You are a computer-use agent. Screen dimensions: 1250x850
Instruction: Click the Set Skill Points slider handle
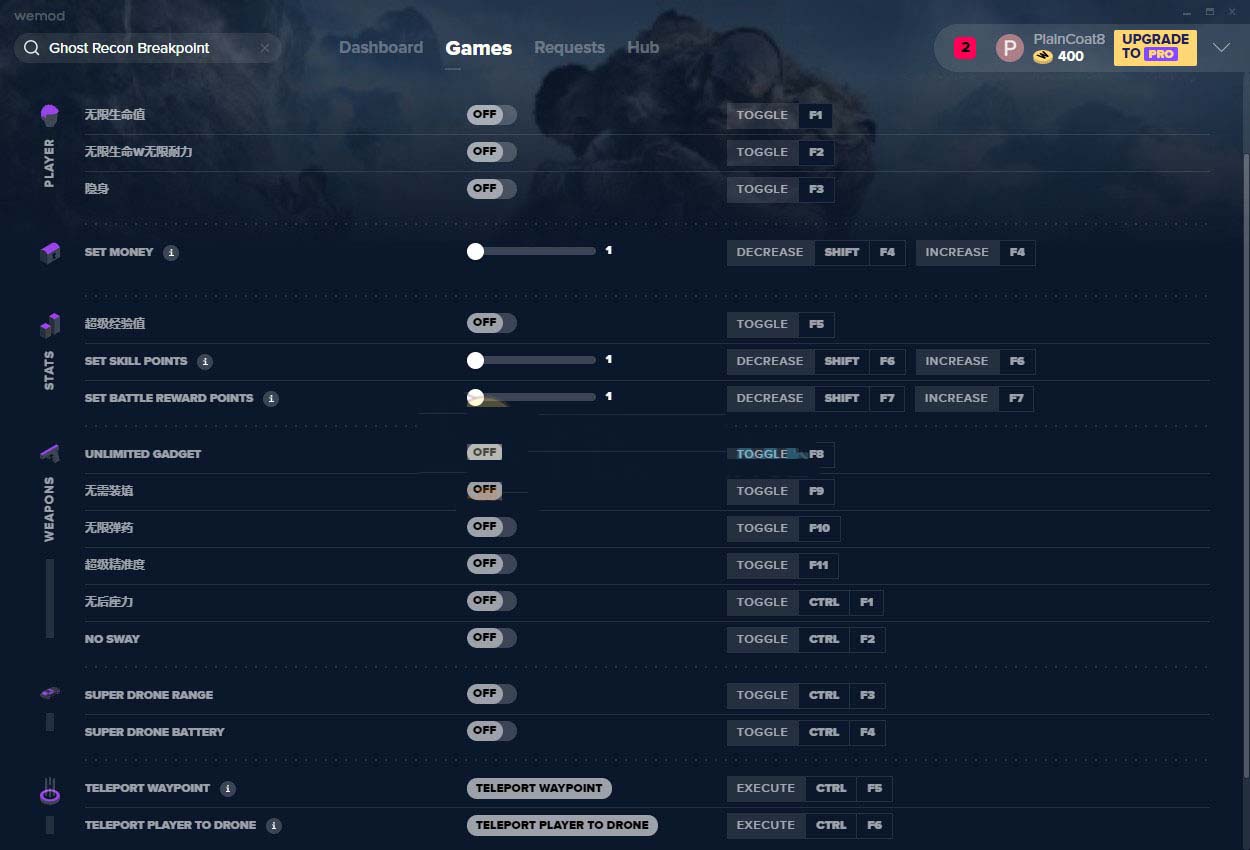[x=475, y=360]
